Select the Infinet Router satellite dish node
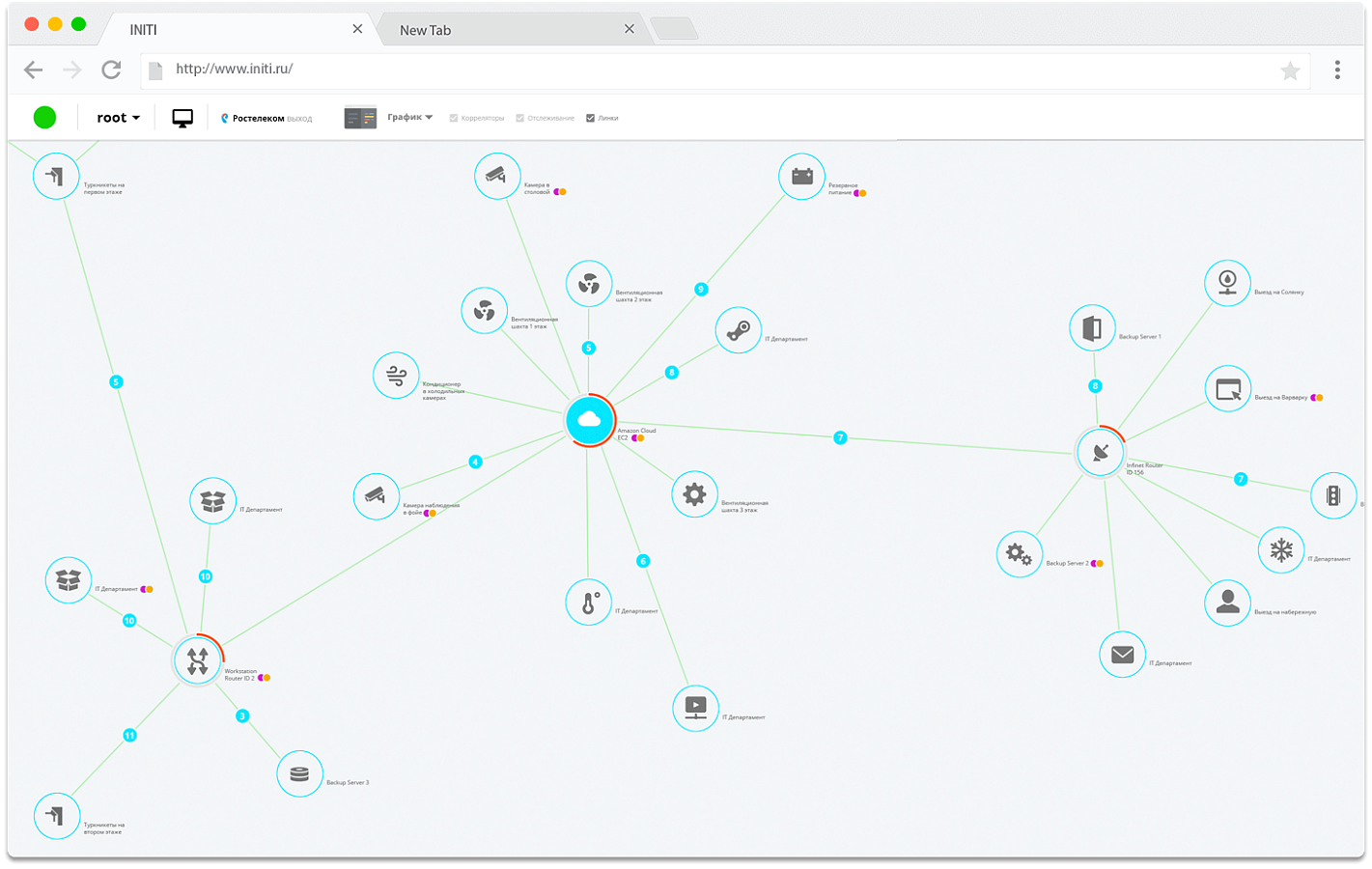The image size is (1372, 869). coord(1100,452)
